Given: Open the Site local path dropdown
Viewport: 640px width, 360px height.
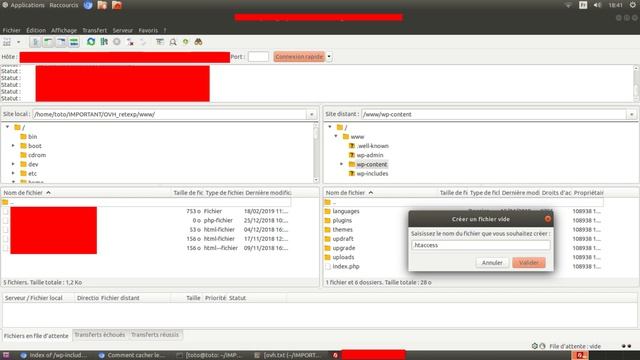Looking at the screenshot, I should coord(311,114).
